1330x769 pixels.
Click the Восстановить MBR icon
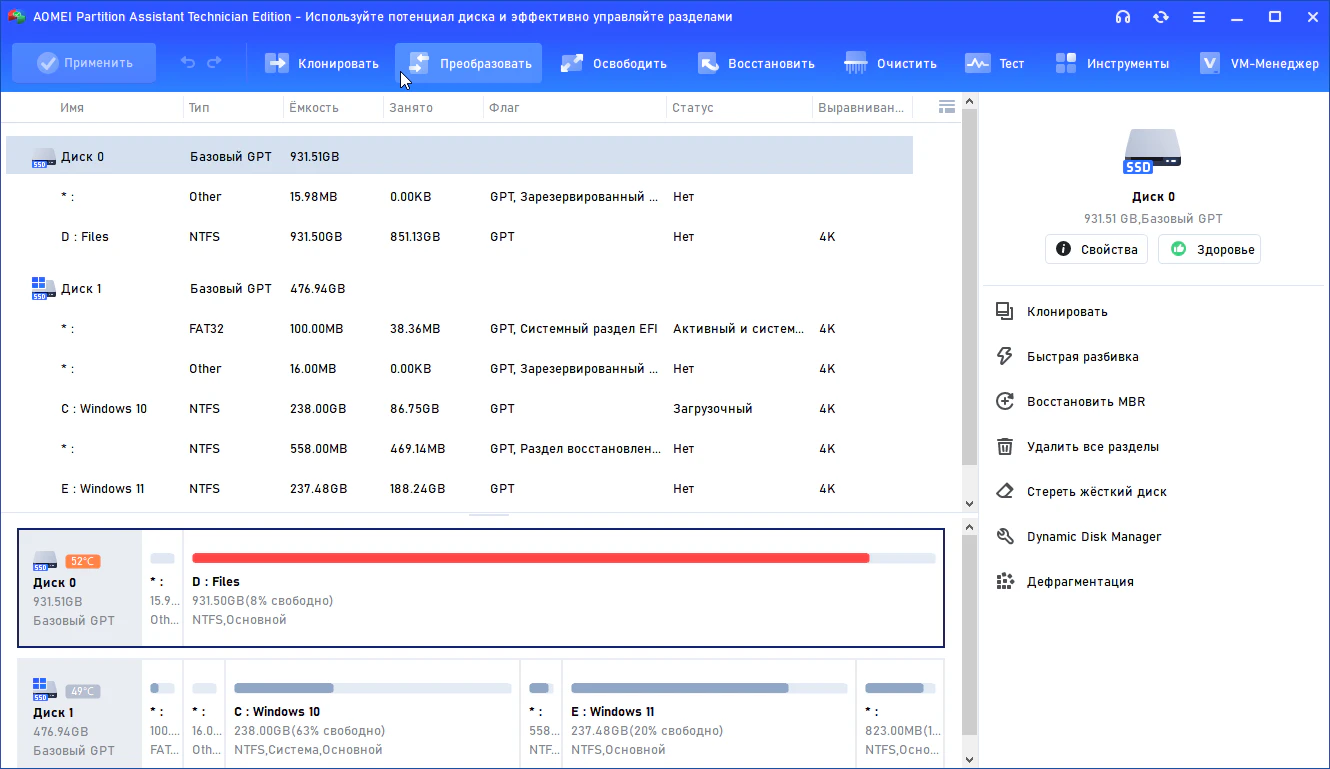tap(1006, 402)
